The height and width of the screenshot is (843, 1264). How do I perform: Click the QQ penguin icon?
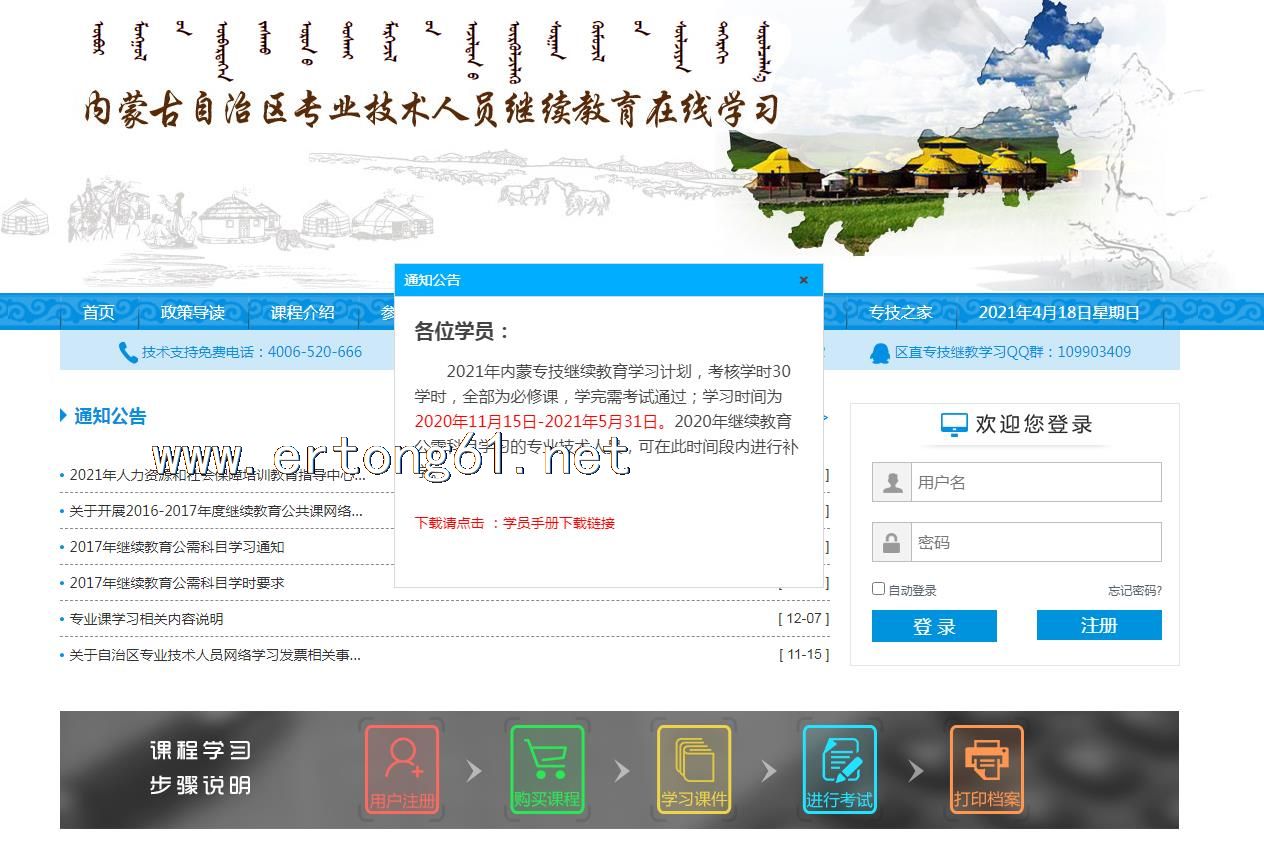(879, 352)
